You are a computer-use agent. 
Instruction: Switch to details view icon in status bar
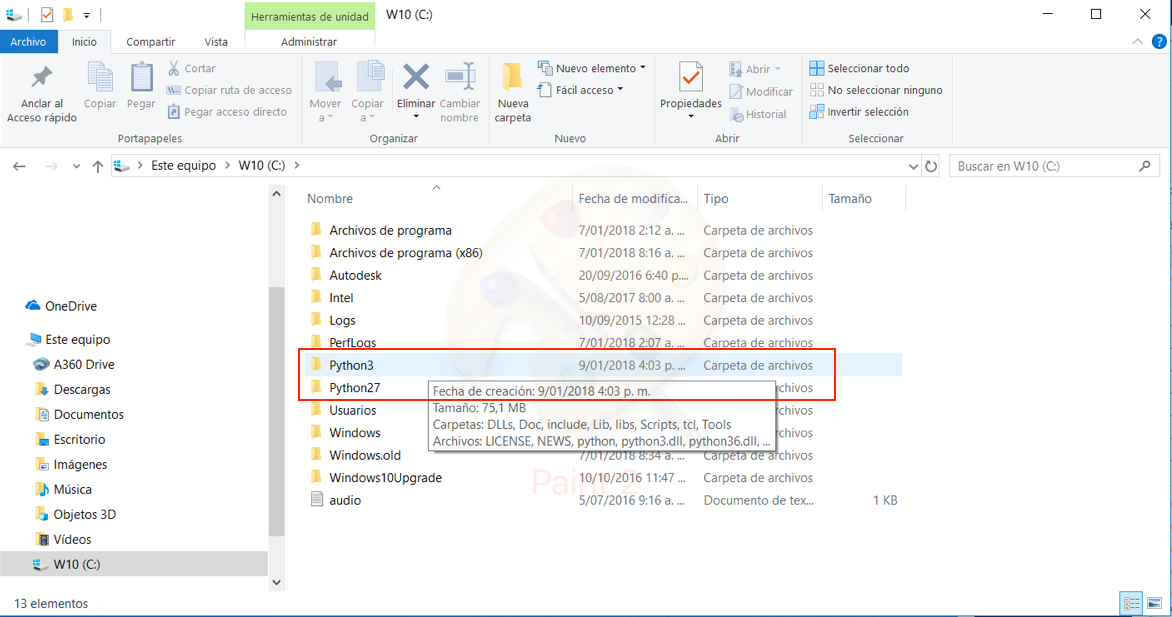1132,603
